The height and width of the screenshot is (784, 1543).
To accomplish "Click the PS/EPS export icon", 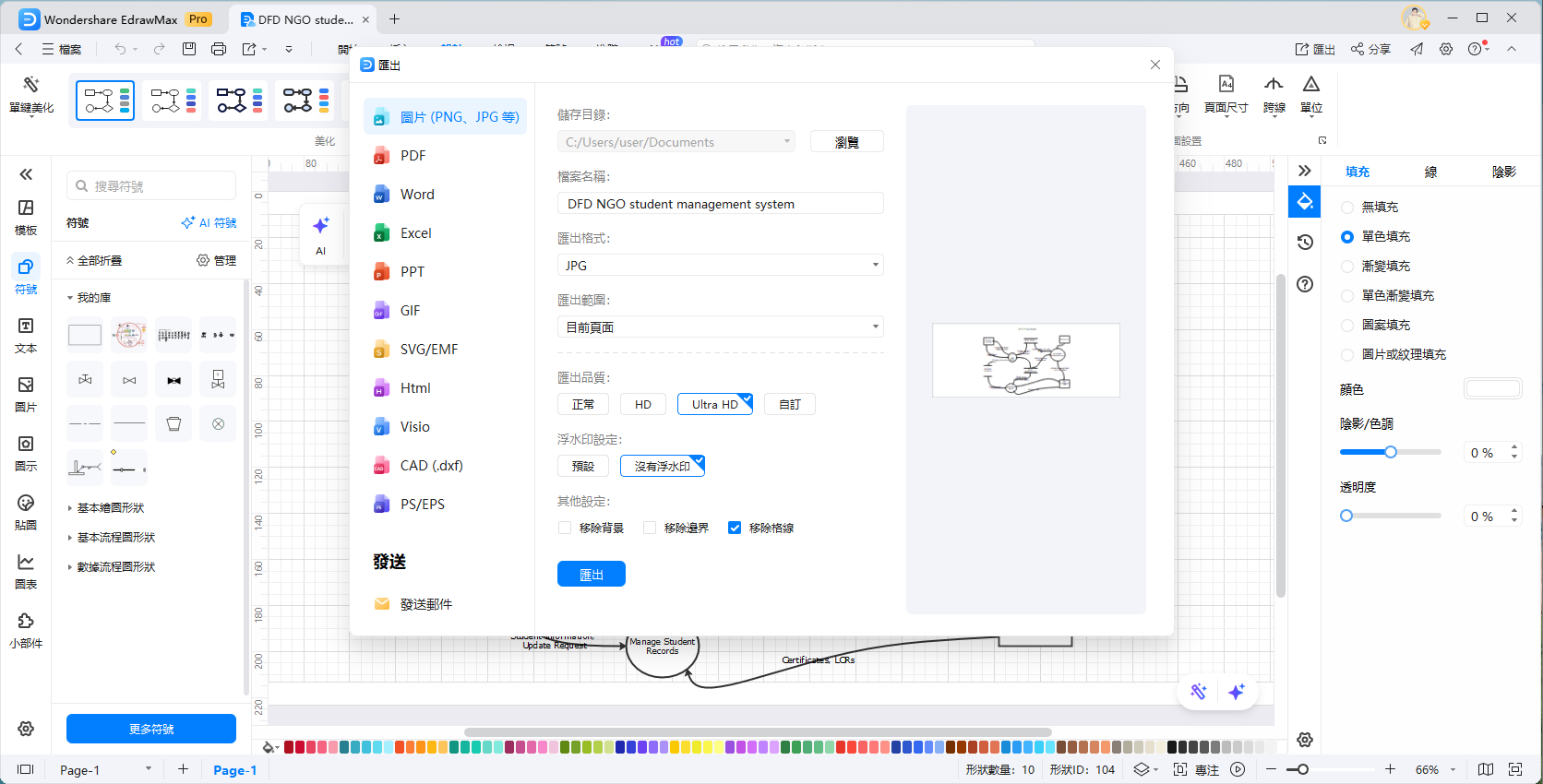I will coord(380,505).
